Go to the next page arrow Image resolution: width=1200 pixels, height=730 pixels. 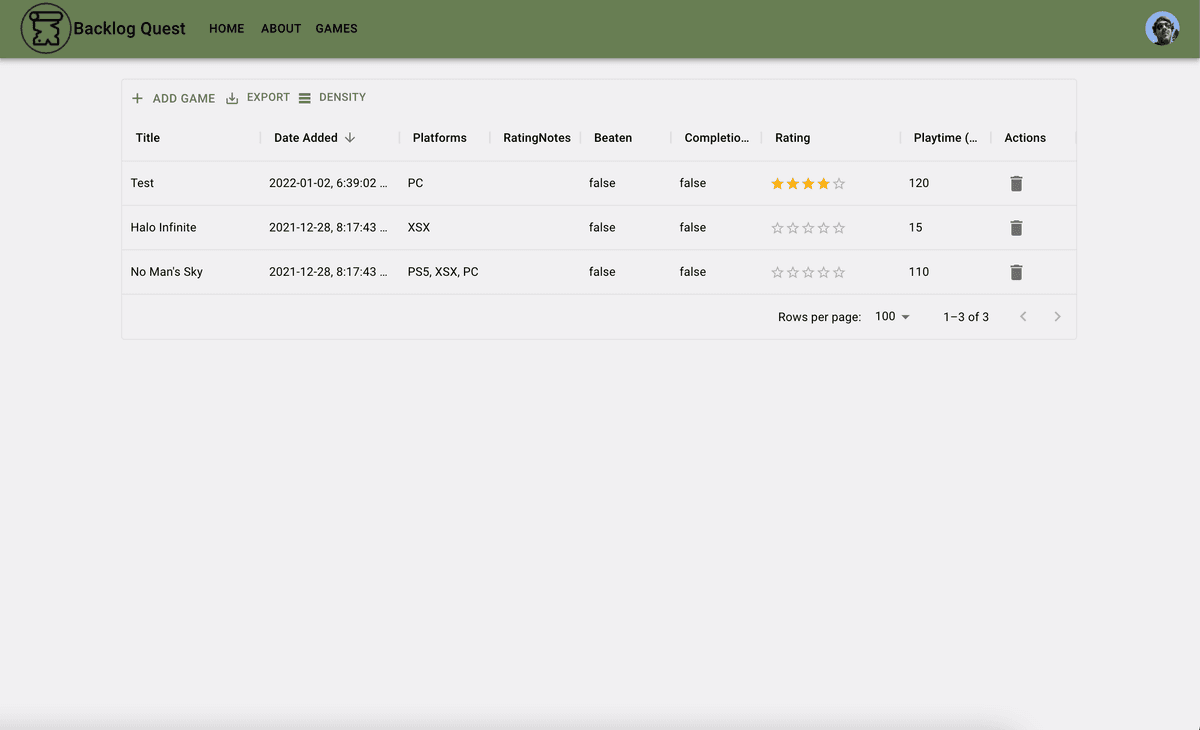tap(1057, 317)
